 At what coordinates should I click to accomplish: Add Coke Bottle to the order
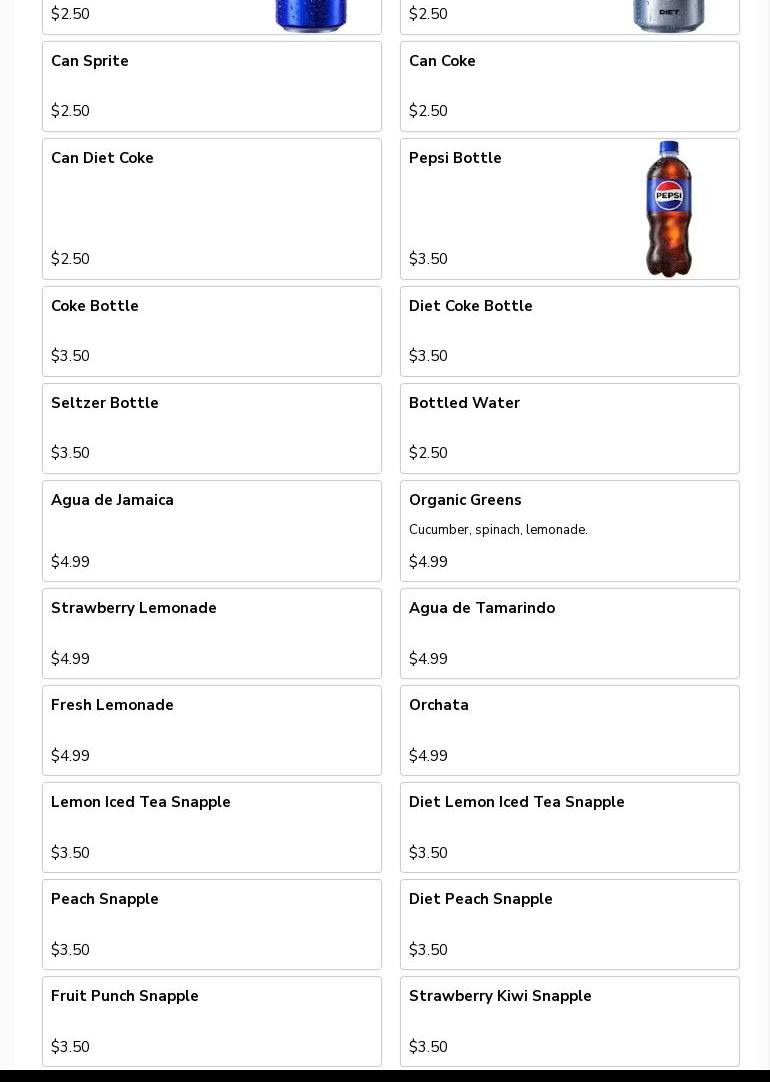[x=212, y=331]
